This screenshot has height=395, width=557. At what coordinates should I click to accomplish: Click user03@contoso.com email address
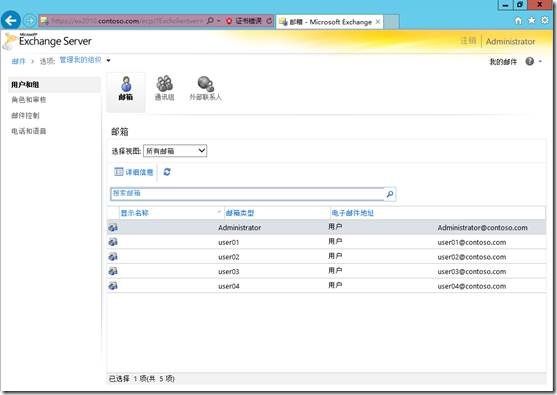tap(472, 272)
